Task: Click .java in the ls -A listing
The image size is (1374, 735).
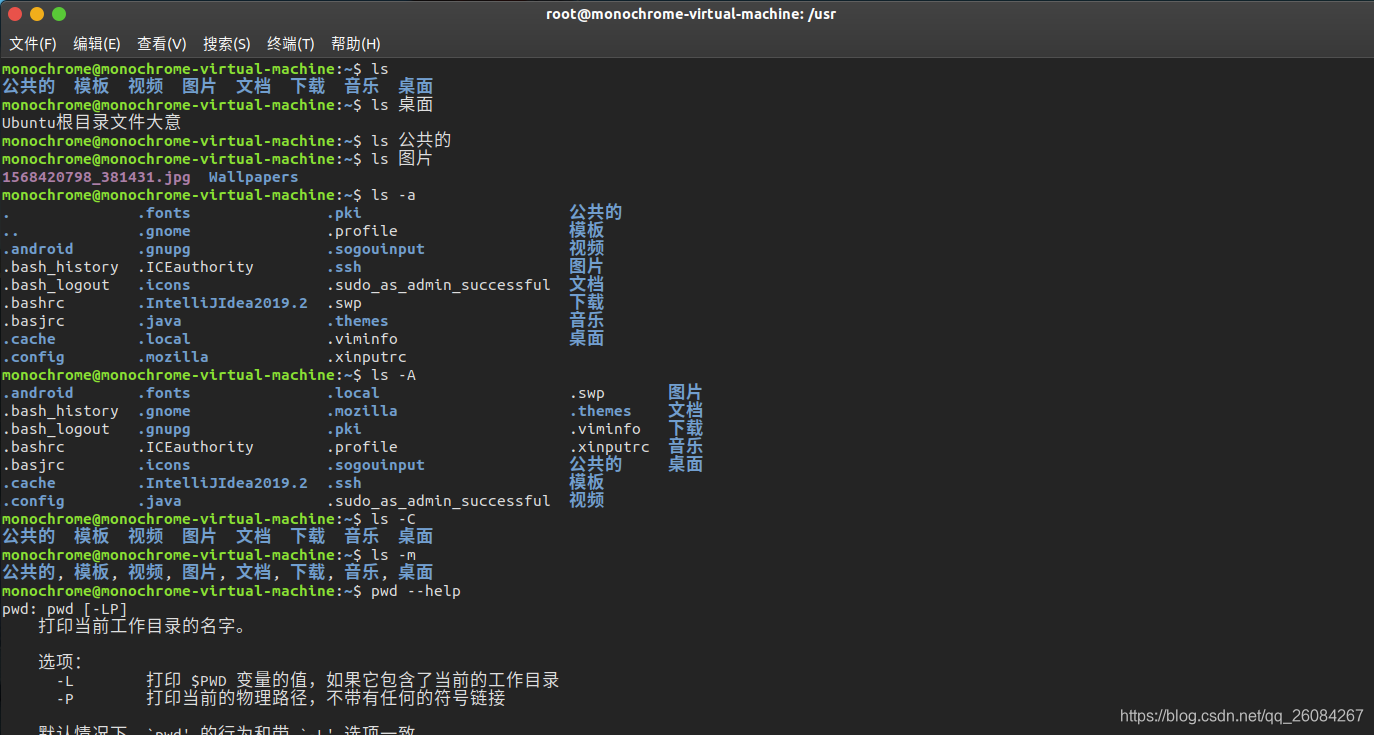Action: (x=159, y=501)
